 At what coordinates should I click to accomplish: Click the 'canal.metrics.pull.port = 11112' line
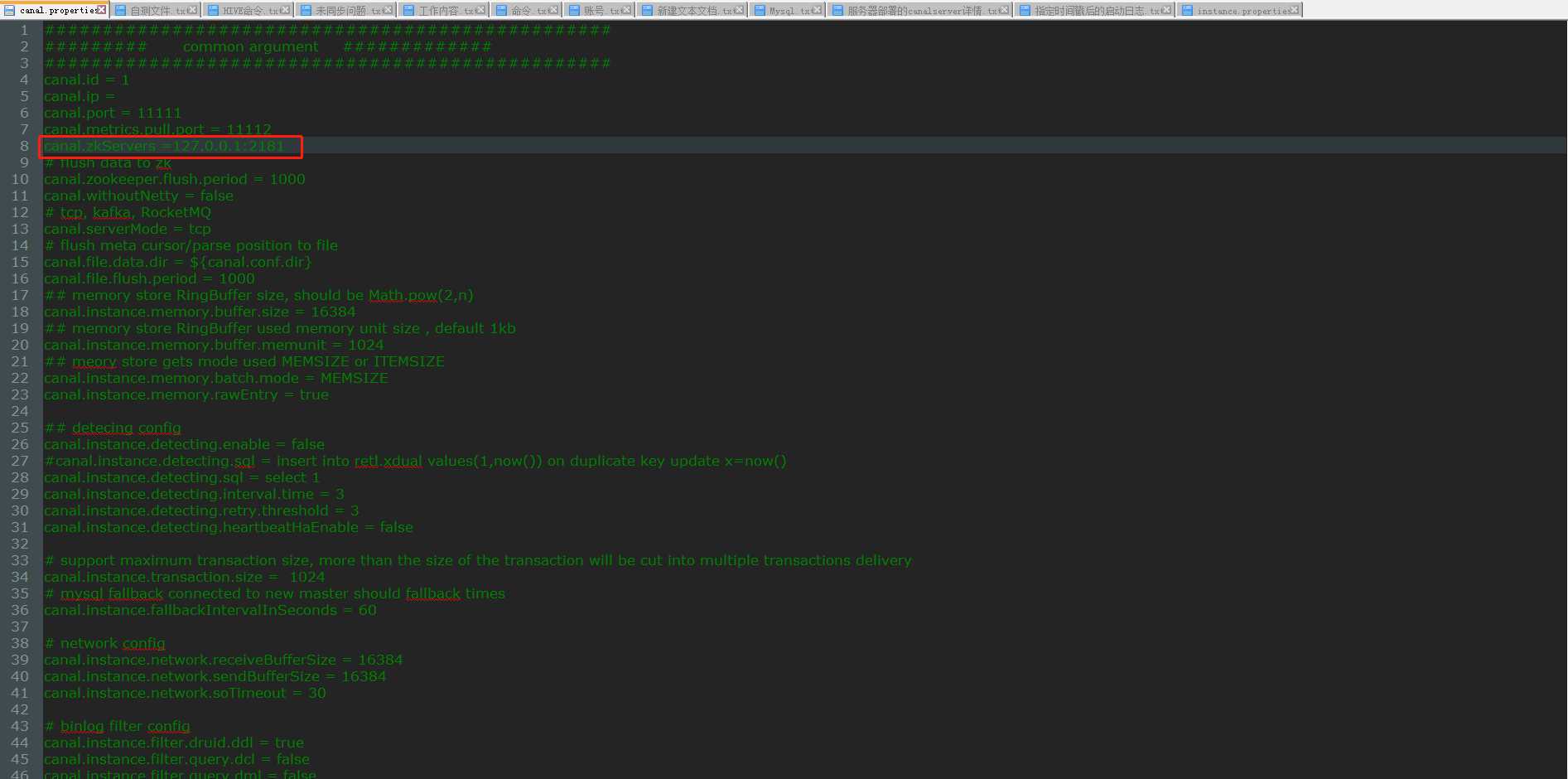(157, 129)
